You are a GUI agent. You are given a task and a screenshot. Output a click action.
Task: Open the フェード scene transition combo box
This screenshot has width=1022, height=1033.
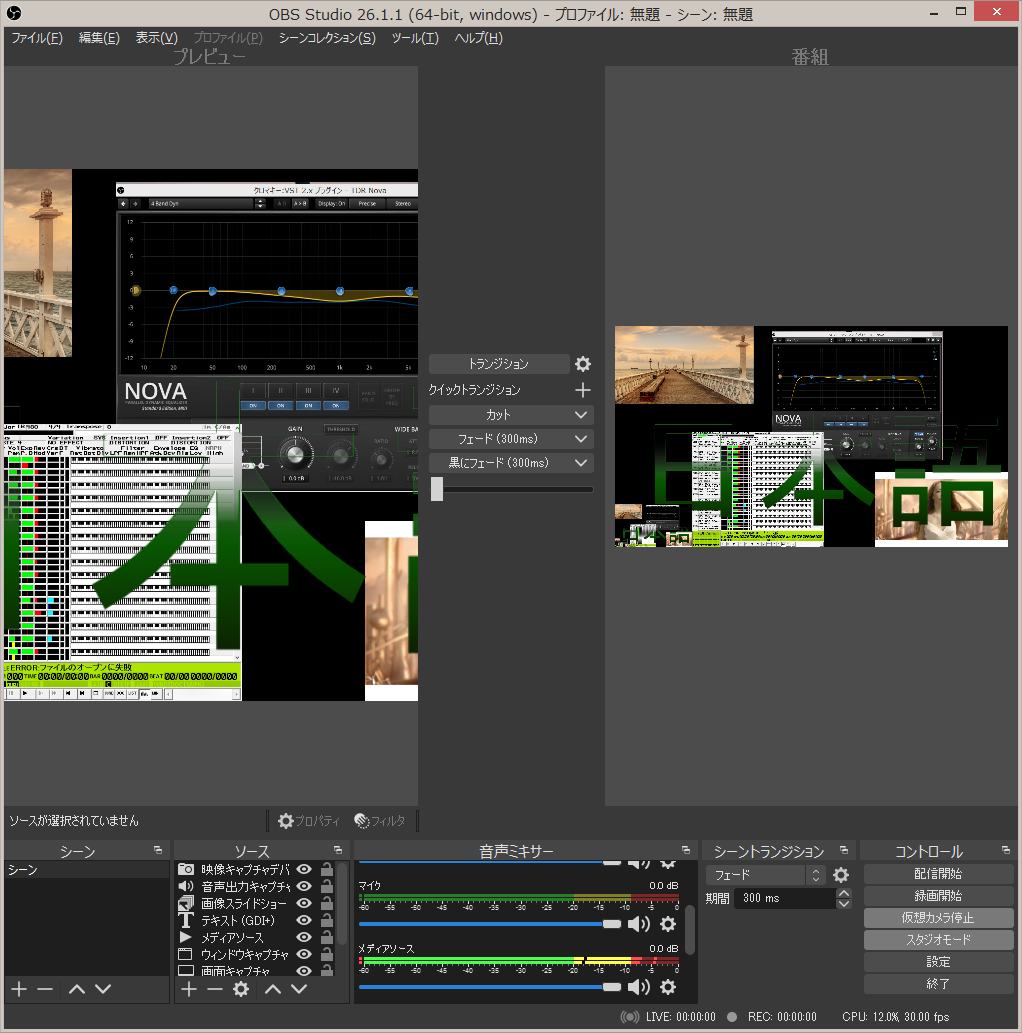pos(766,875)
